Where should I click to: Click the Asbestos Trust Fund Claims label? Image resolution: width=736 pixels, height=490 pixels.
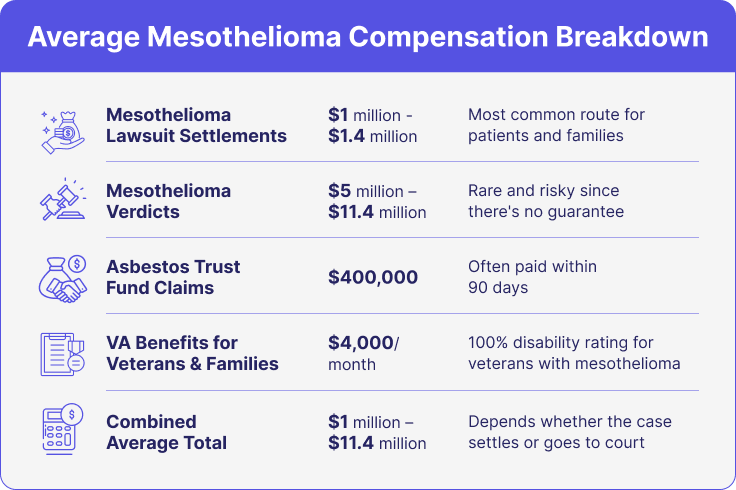173,277
